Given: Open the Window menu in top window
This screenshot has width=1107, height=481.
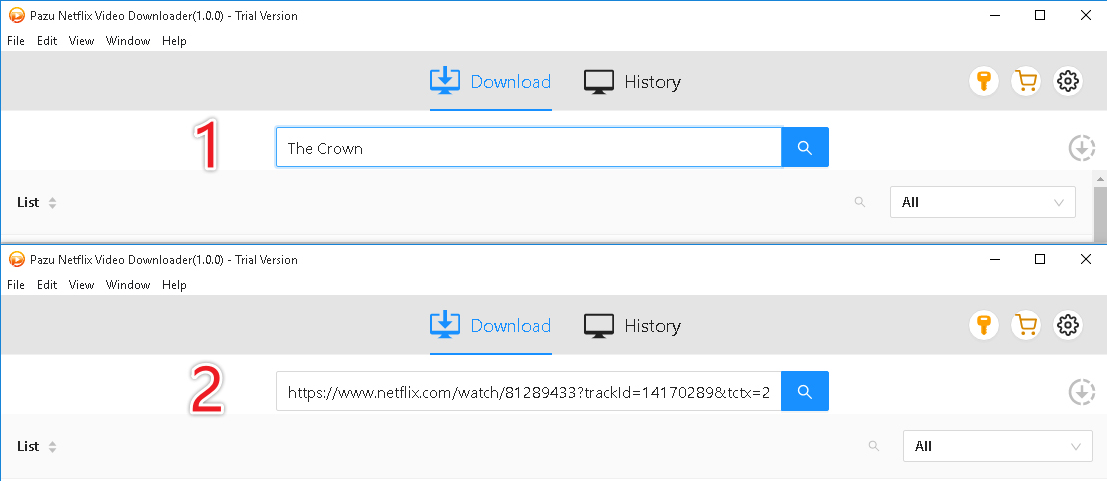Looking at the screenshot, I should click(x=128, y=41).
